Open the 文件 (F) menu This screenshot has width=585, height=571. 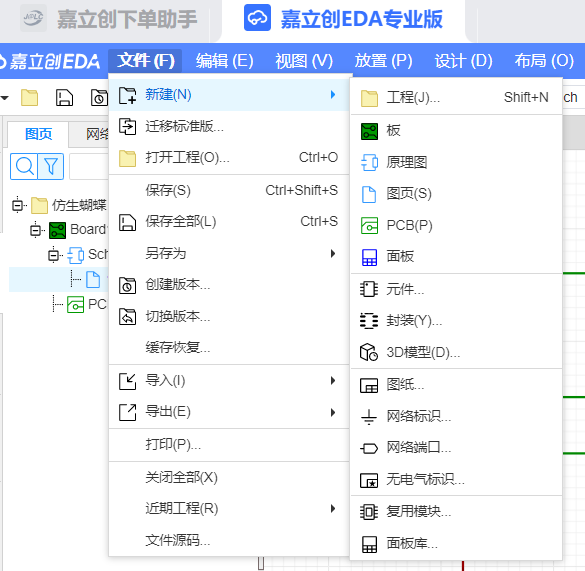(145, 61)
